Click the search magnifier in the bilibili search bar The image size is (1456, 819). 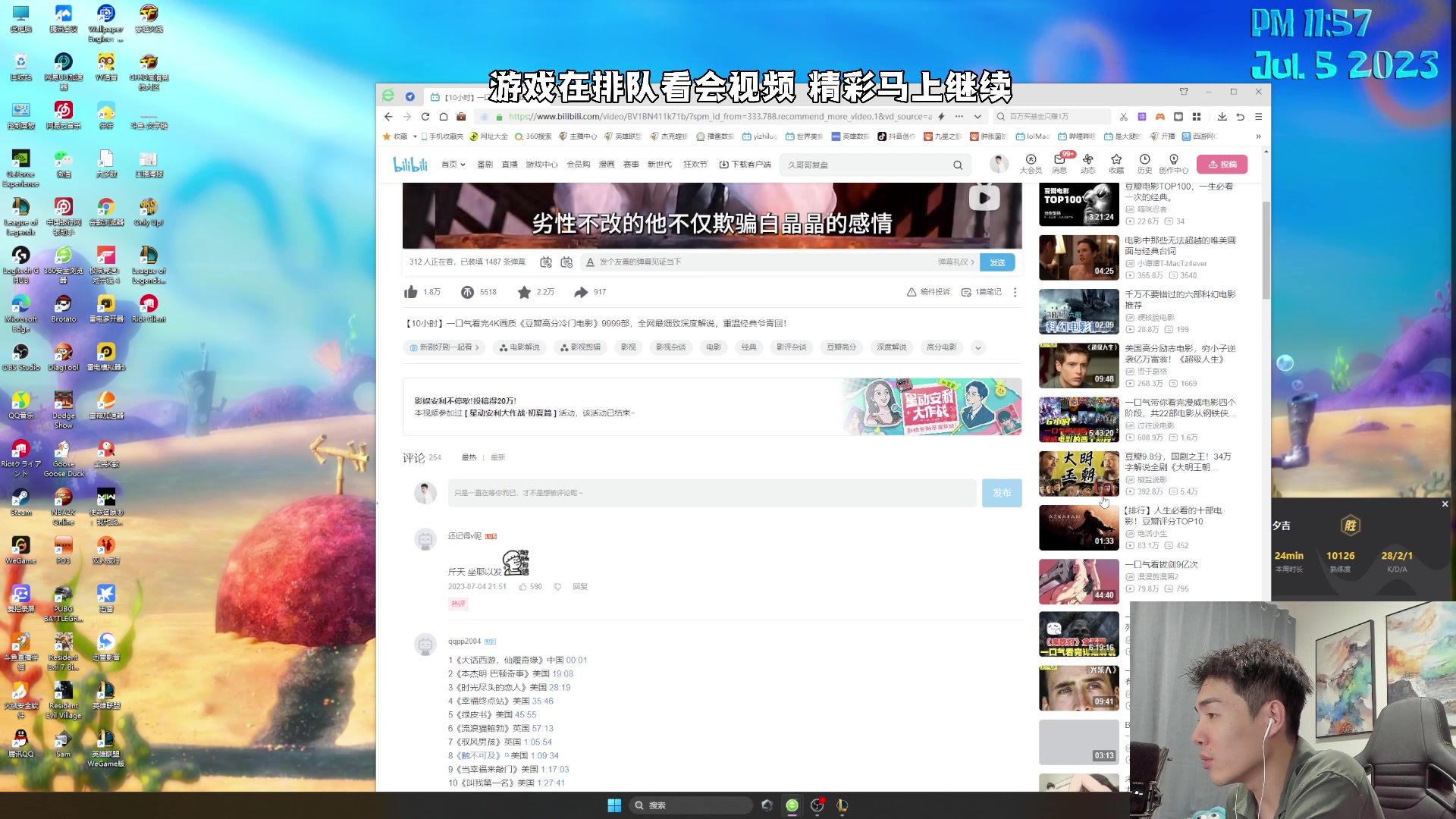(x=958, y=164)
